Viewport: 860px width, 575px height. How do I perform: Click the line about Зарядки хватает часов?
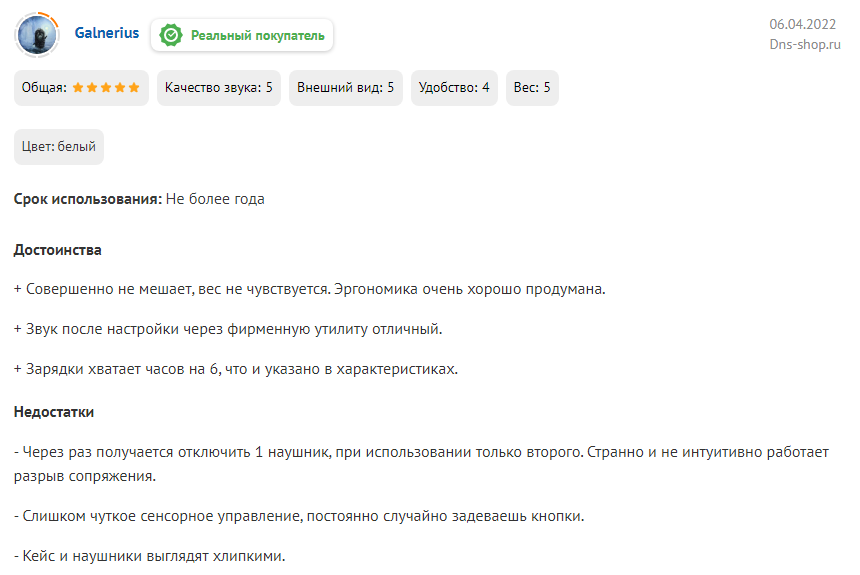236,369
